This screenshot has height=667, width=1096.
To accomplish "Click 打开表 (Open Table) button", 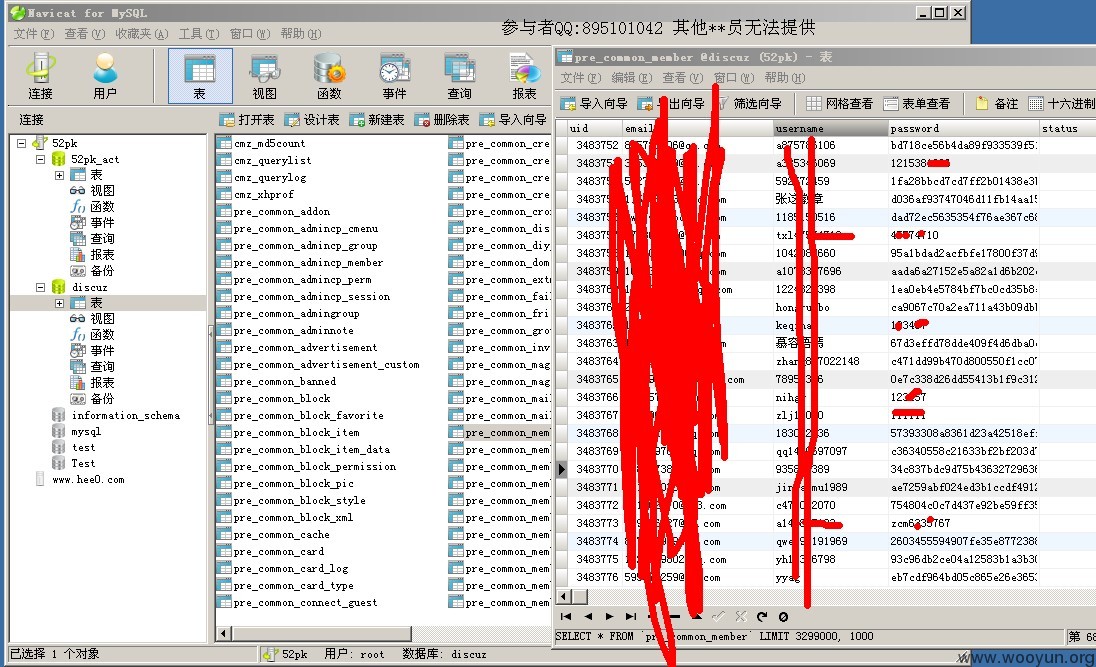I will pos(247,120).
